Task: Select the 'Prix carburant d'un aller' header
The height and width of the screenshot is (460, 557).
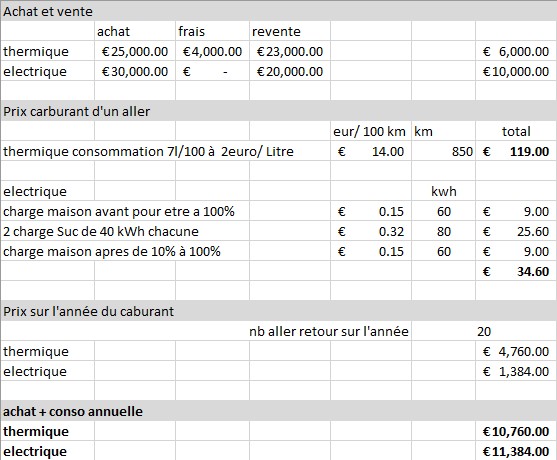Action: 278,111
